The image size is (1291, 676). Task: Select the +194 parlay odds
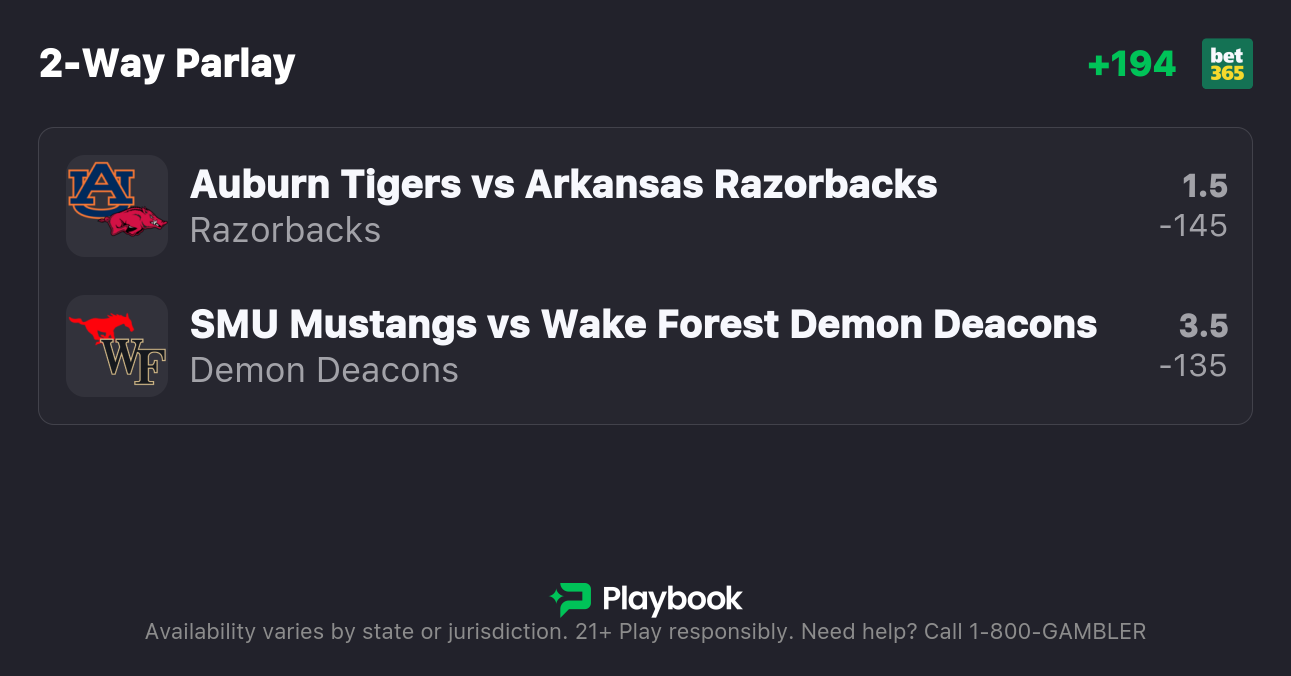[1131, 64]
